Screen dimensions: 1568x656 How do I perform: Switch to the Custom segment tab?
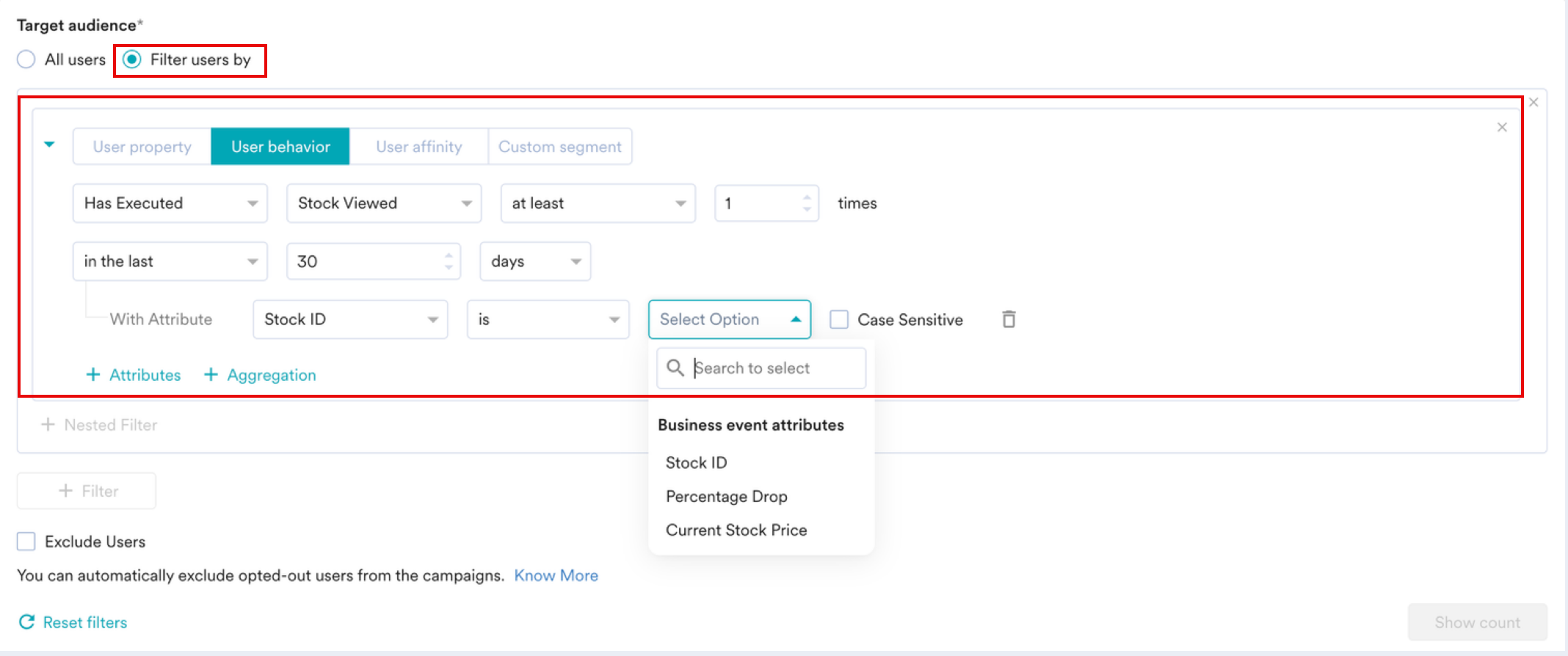click(560, 147)
